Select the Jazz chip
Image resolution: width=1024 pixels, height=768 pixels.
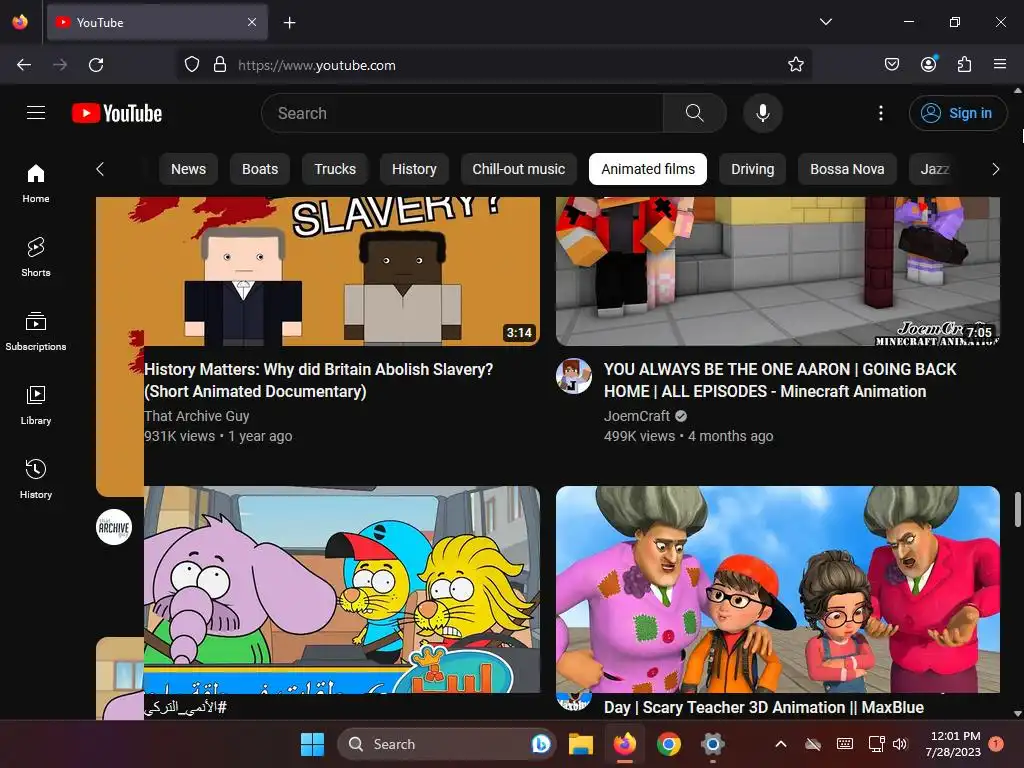(x=935, y=169)
